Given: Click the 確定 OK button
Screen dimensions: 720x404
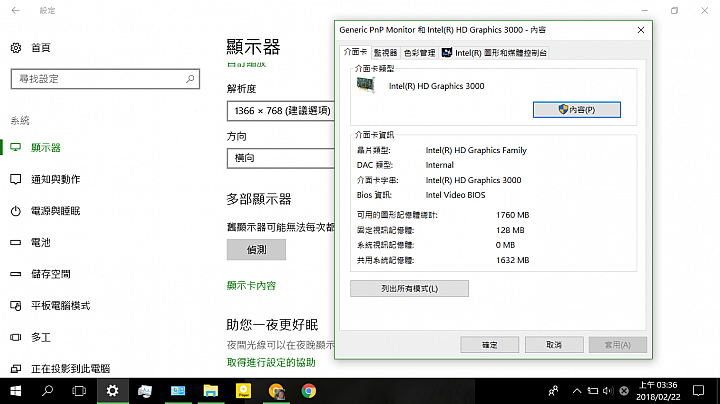Looking at the screenshot, I should (489, 345).
